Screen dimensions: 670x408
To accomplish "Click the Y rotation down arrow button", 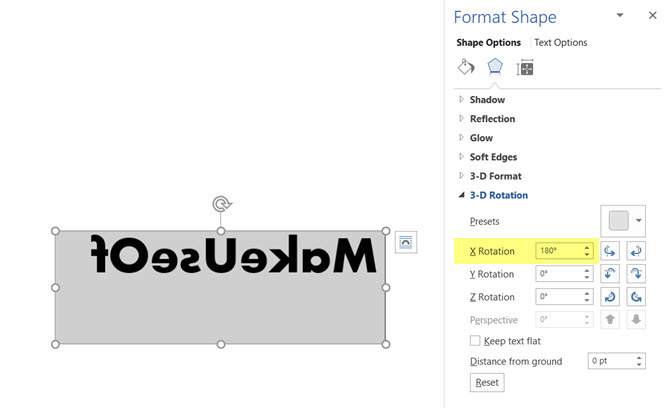I will pyautogui.click(x=636, y=273).
